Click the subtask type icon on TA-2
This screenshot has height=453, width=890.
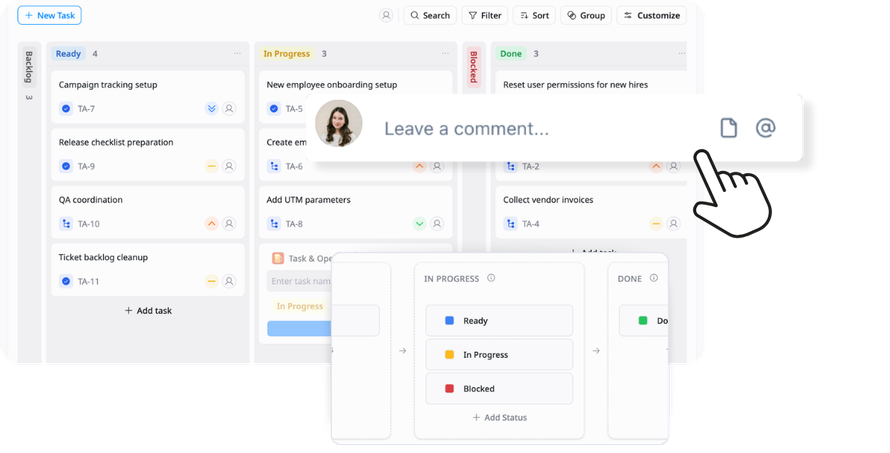511,166
